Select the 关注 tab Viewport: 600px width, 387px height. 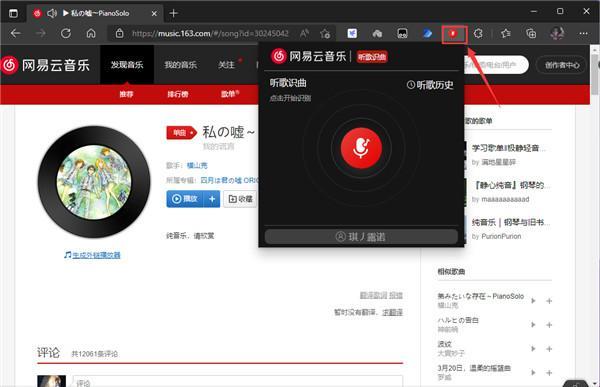click(226, 65)
